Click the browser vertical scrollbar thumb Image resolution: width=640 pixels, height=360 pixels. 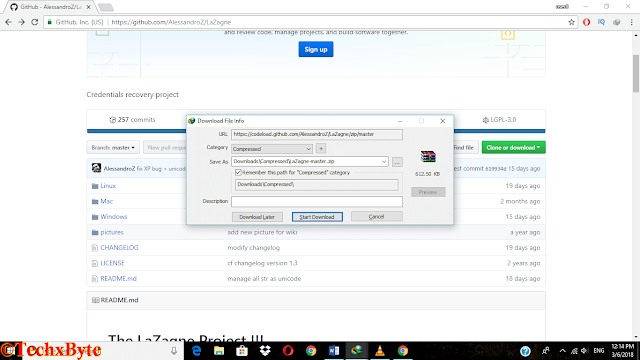(636, 73)
